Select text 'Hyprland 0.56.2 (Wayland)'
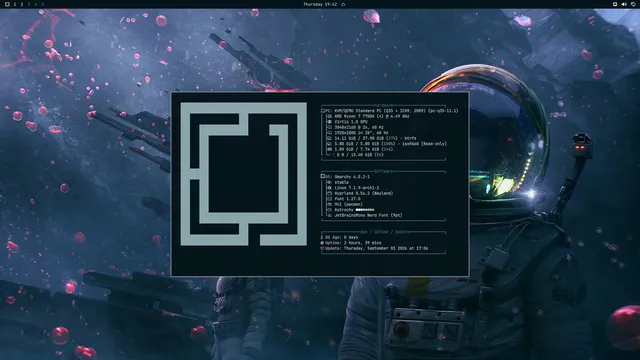The height and width of the screenshot is (360, 640). [x=364, y=193]
